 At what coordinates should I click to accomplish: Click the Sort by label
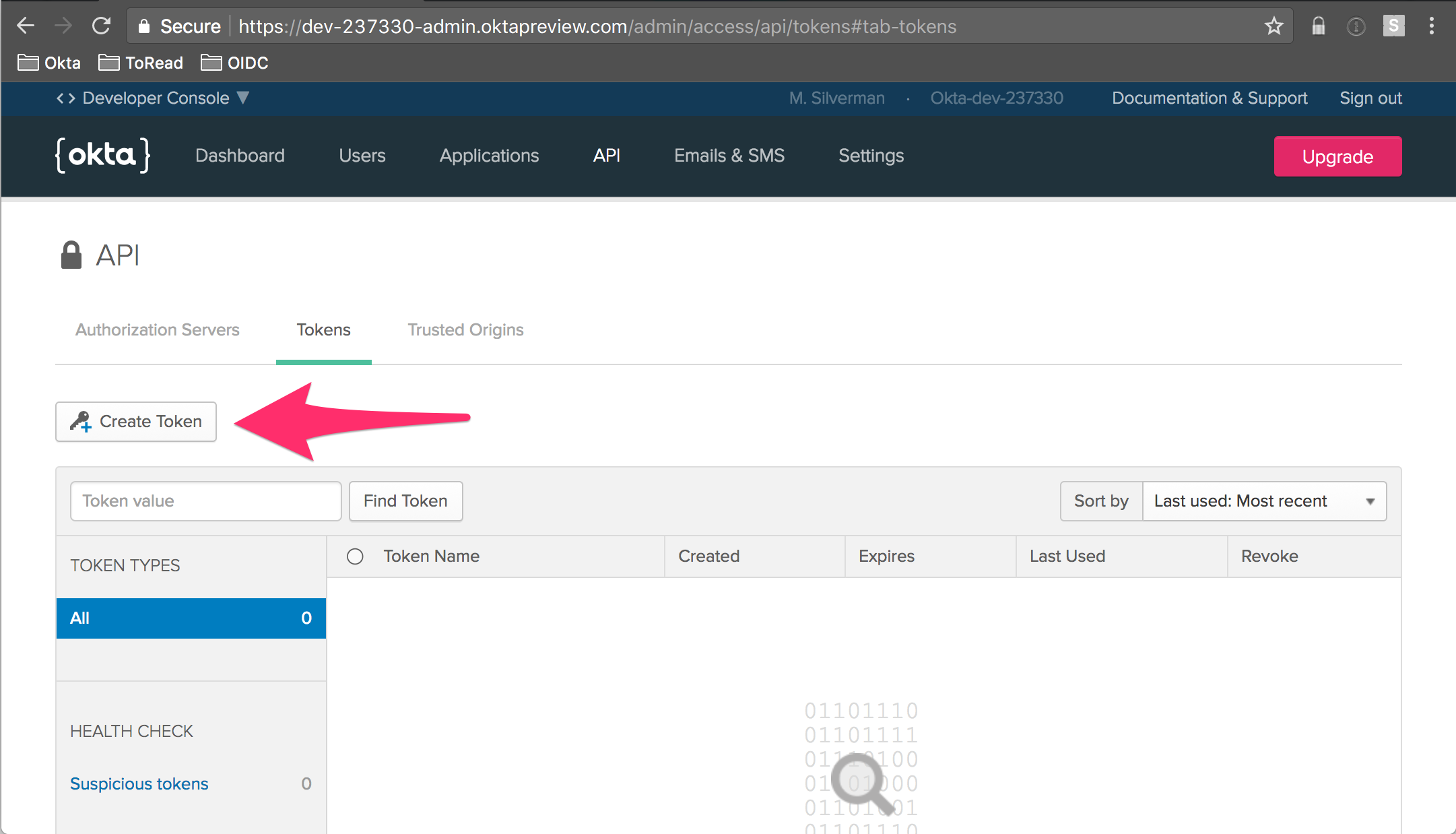coord(1101,501)
